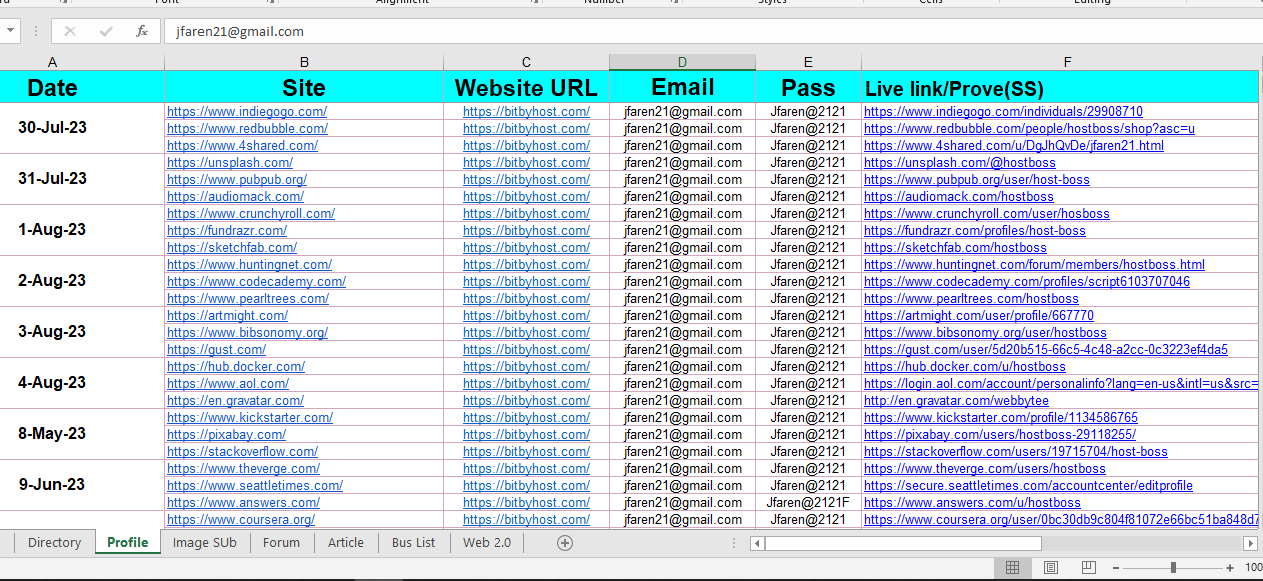Image resolution: width=1263 pixels, height=581 pixels.
Task: Open live link en.gravatar.com/webbytee
Action: tap(956, 401)
